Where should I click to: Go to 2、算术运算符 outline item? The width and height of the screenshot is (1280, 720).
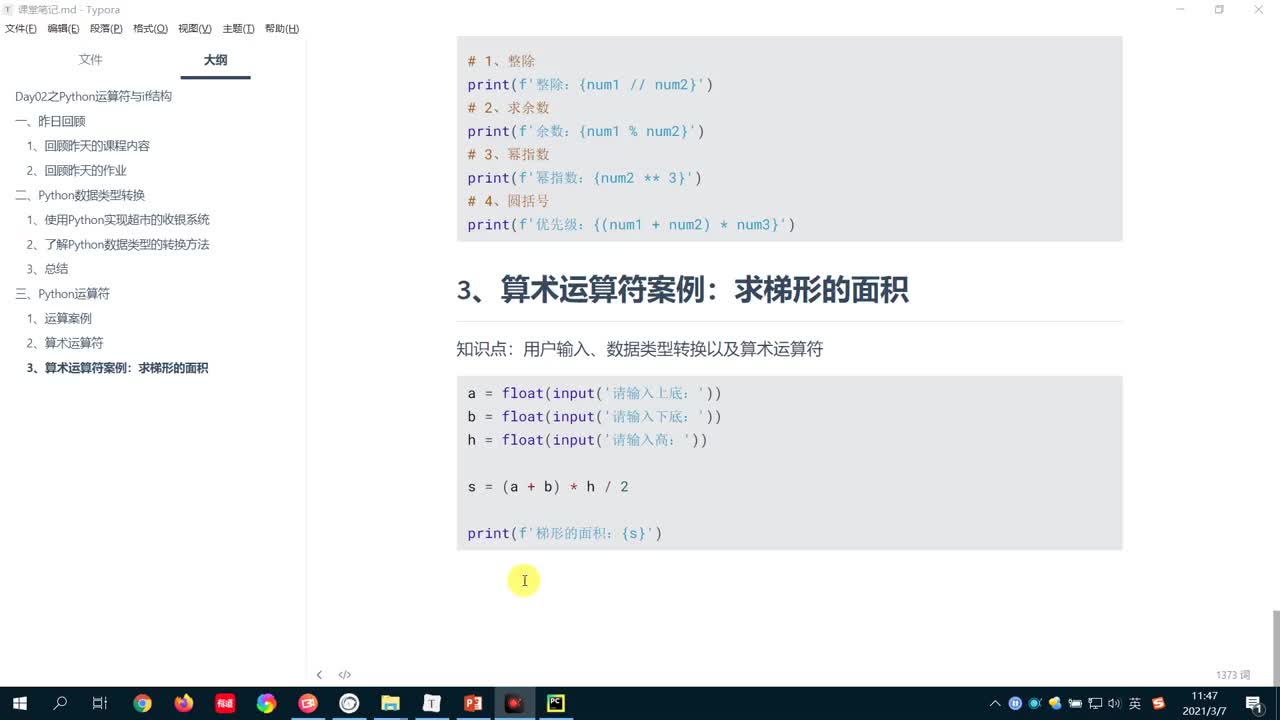[x=65, y=343]
